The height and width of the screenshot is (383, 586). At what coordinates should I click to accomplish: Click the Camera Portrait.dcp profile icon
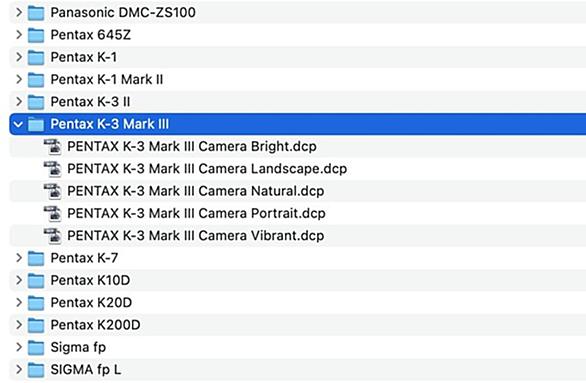tap(53, 213)
